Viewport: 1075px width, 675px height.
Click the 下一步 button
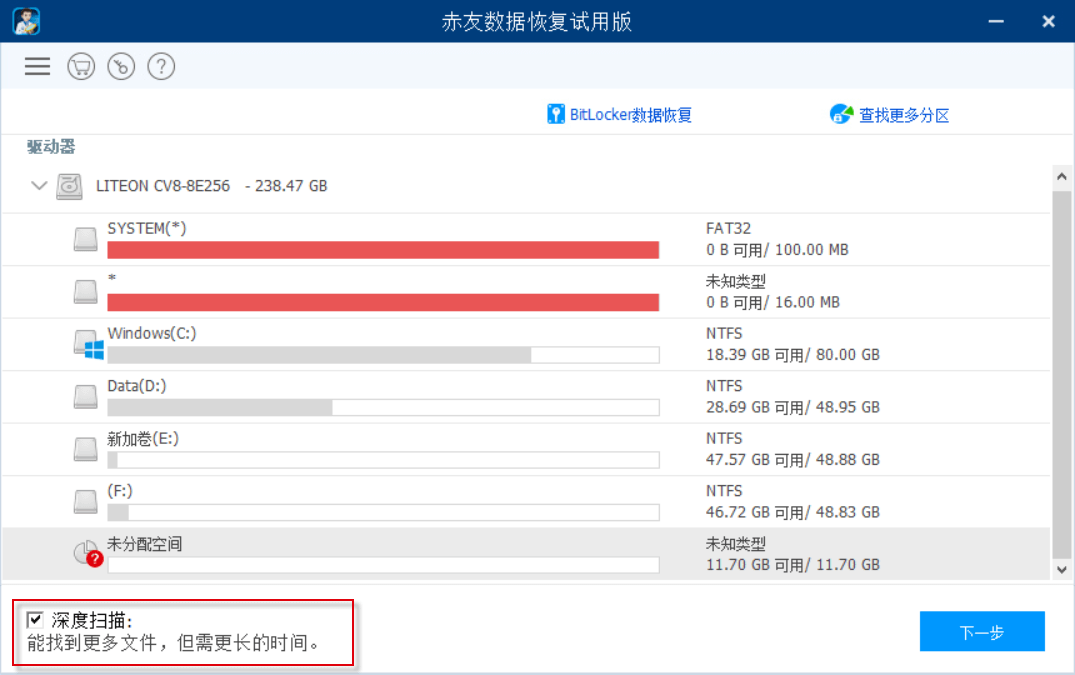(x=982, y=631)
